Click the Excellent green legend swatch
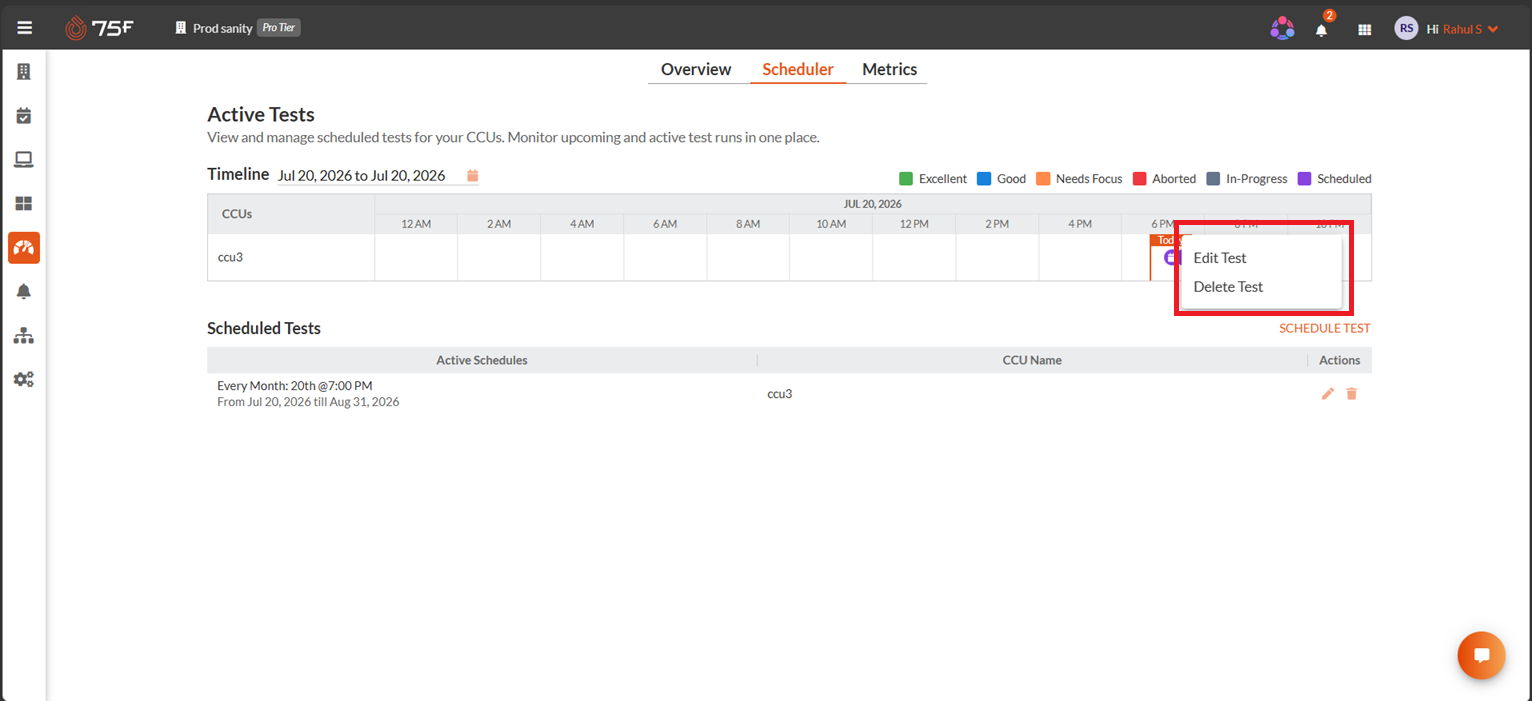 (x=906, y=179)
